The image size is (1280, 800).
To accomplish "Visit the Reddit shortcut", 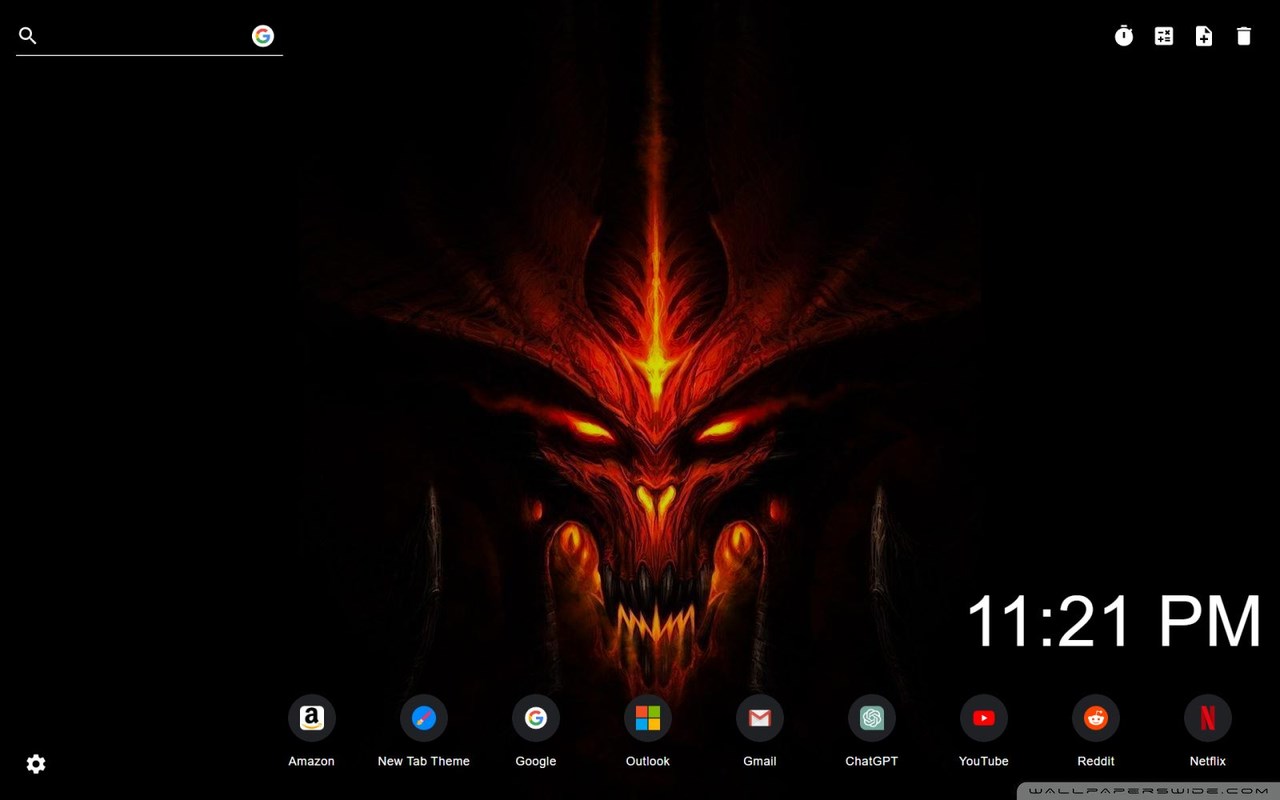I will pos(1096,718).
